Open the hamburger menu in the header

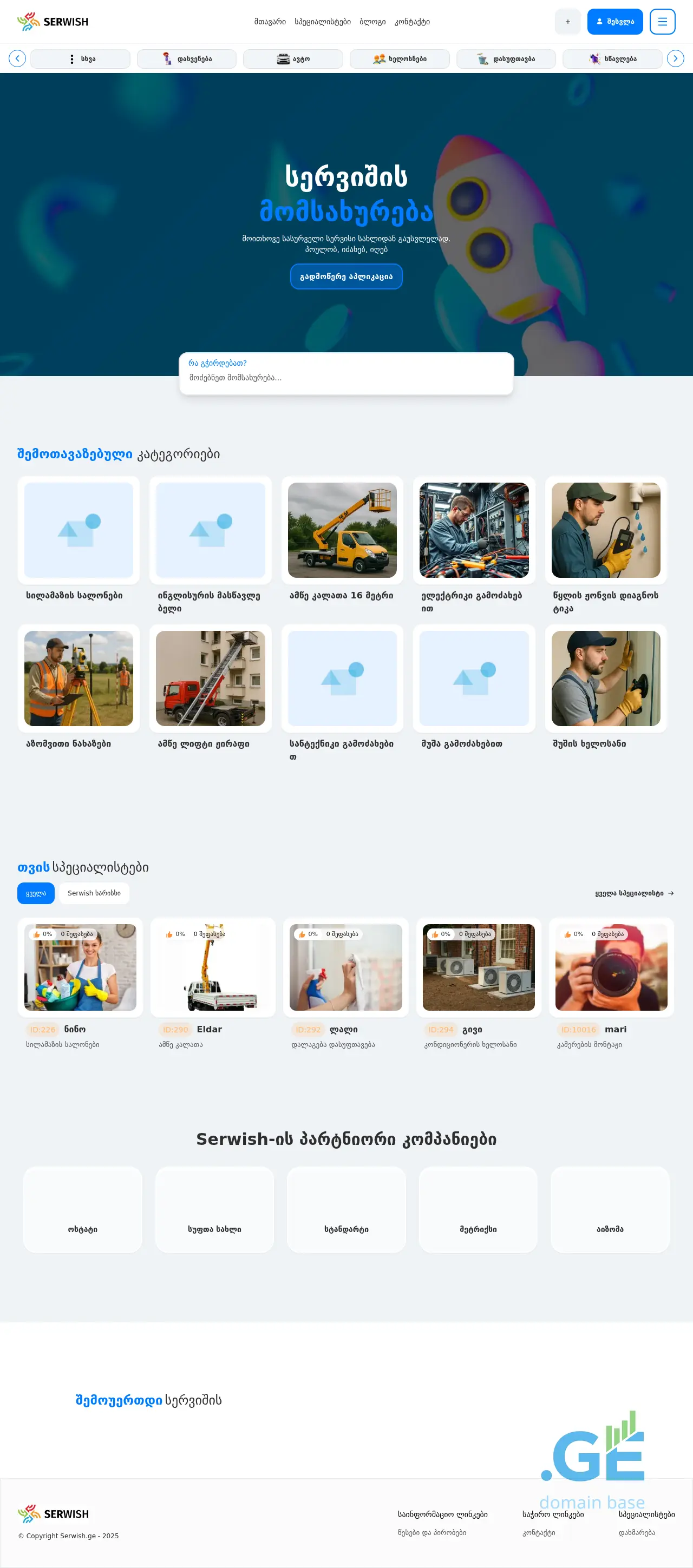[662, 22]
